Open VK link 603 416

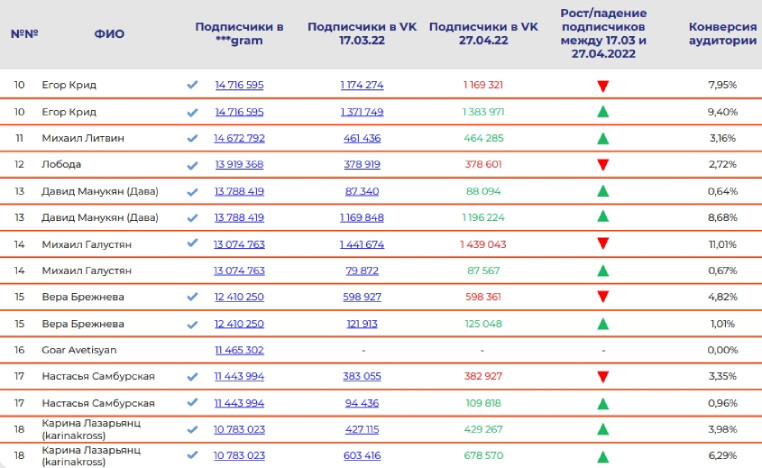[362, 456]
